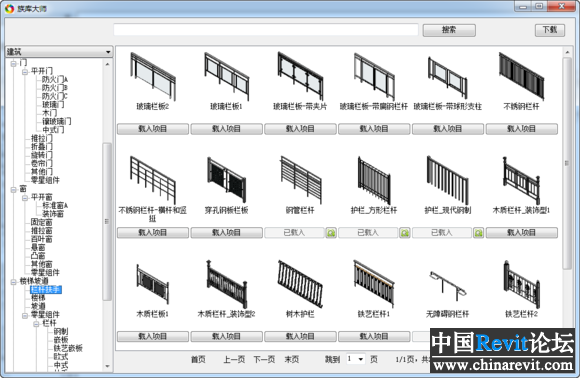Go to 末页 last page
The image size is (580, 378).
pos(291,359)
